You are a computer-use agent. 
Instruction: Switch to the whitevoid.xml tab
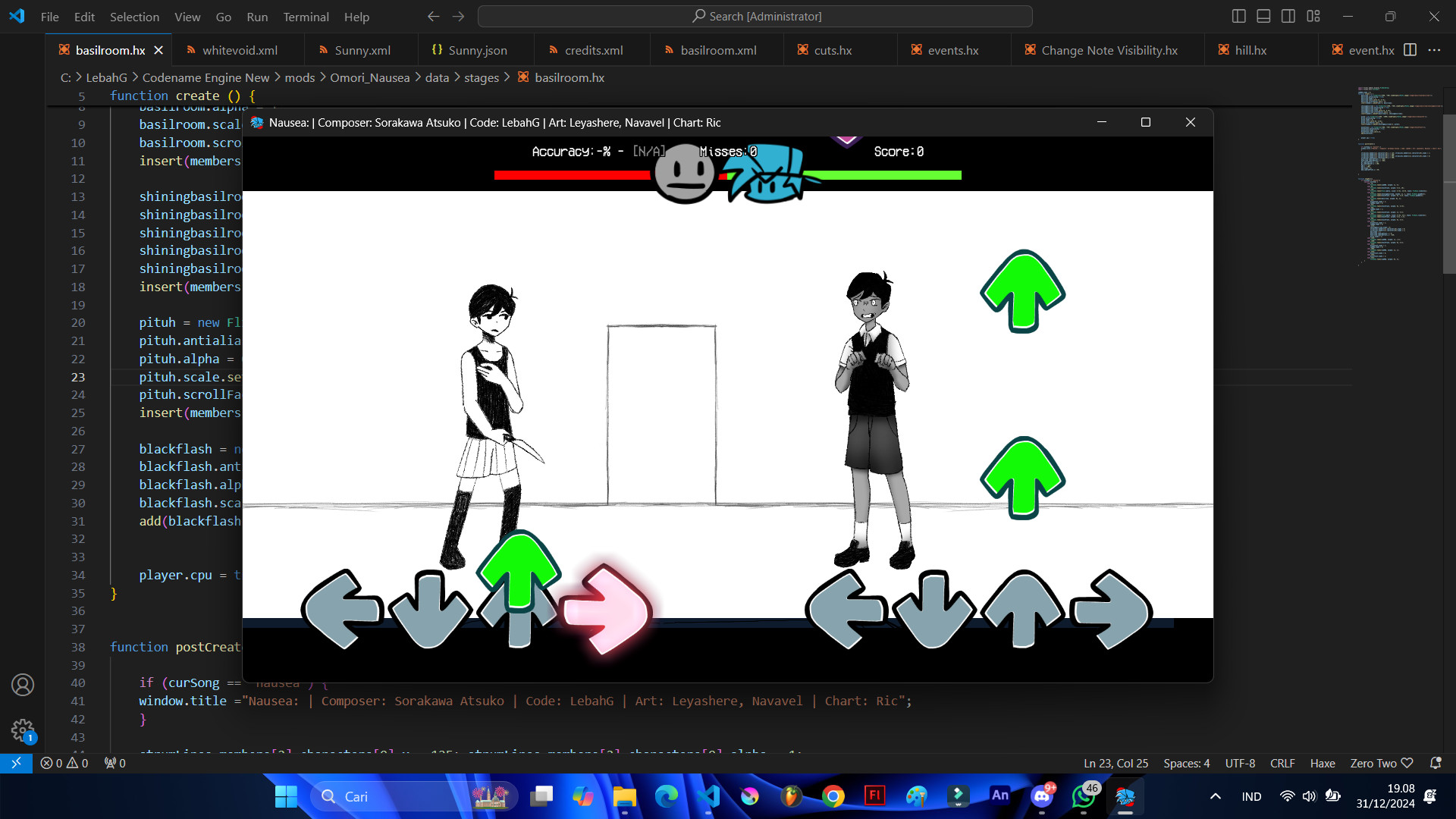[x=238, y=50]
